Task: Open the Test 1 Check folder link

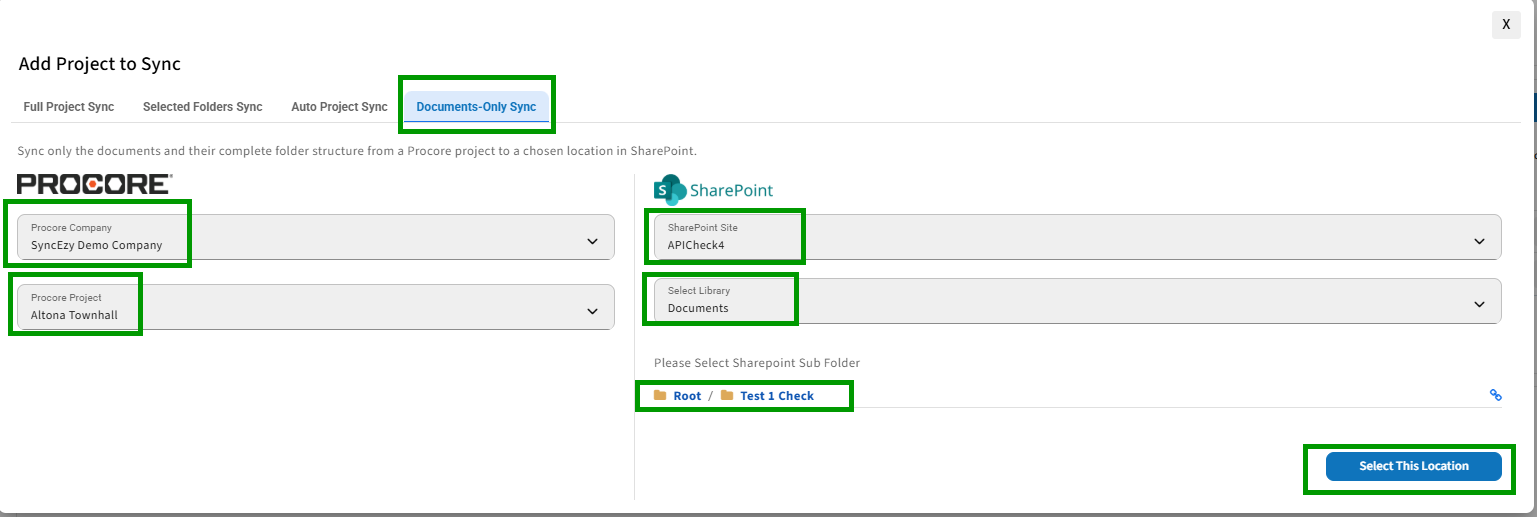Action: 777,396
